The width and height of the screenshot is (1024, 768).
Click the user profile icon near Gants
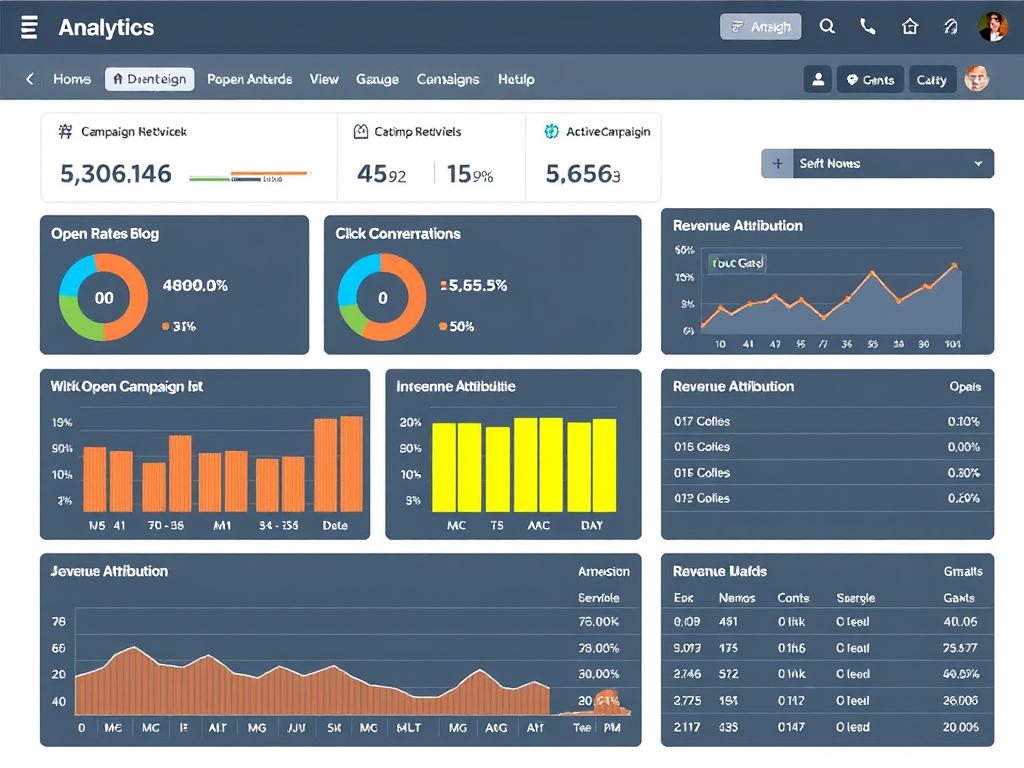click(818, 79)
